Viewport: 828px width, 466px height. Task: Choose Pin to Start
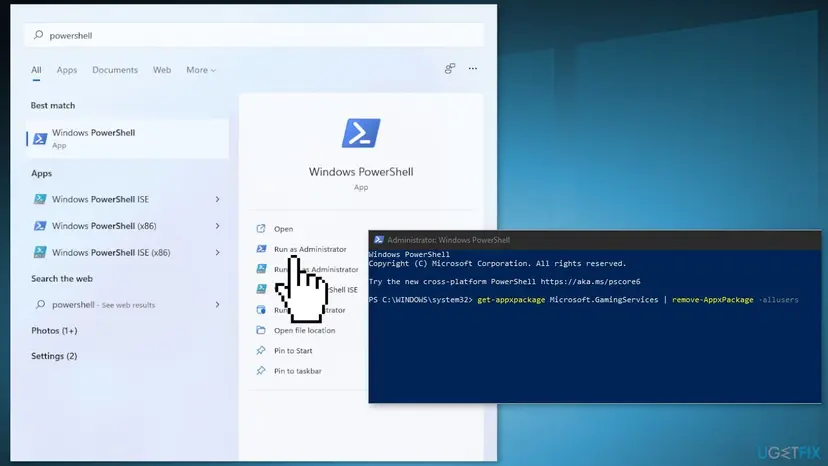point(293,350)
